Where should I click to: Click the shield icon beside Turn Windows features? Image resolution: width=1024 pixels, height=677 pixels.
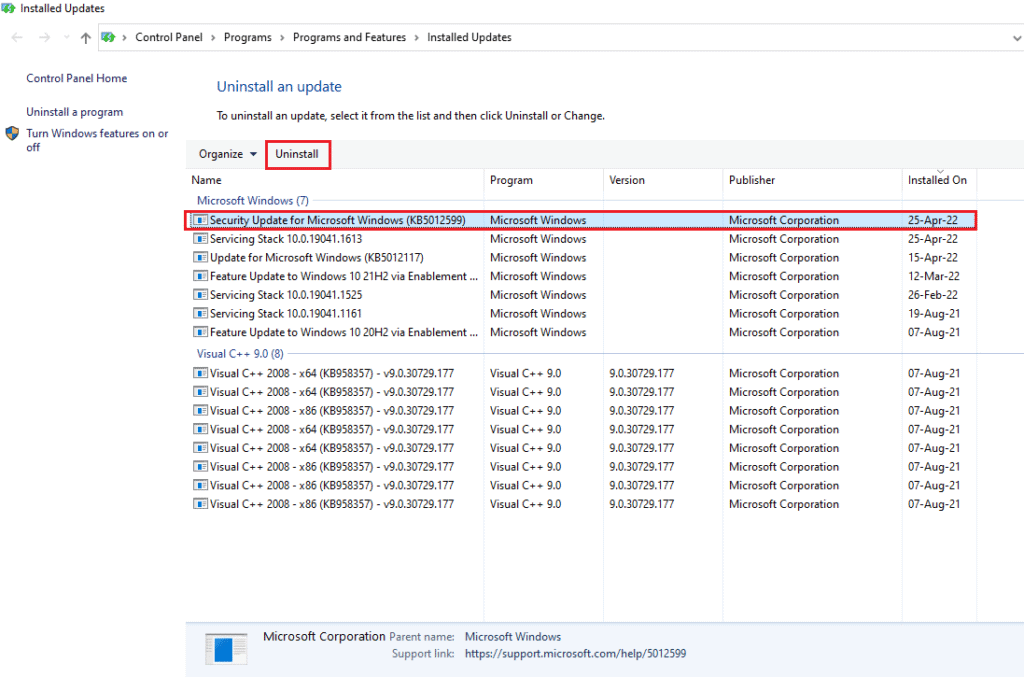(x=12, y=132)
